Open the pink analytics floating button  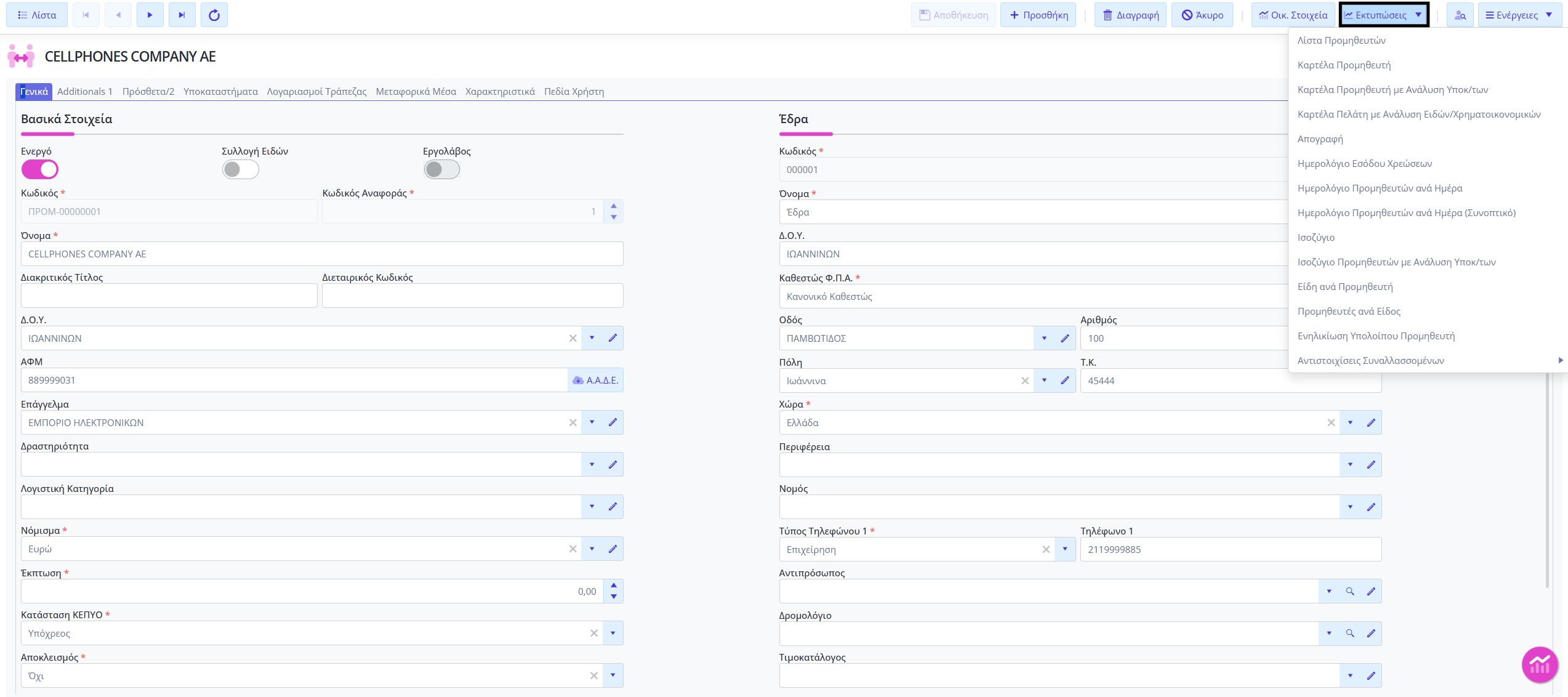1539,664
